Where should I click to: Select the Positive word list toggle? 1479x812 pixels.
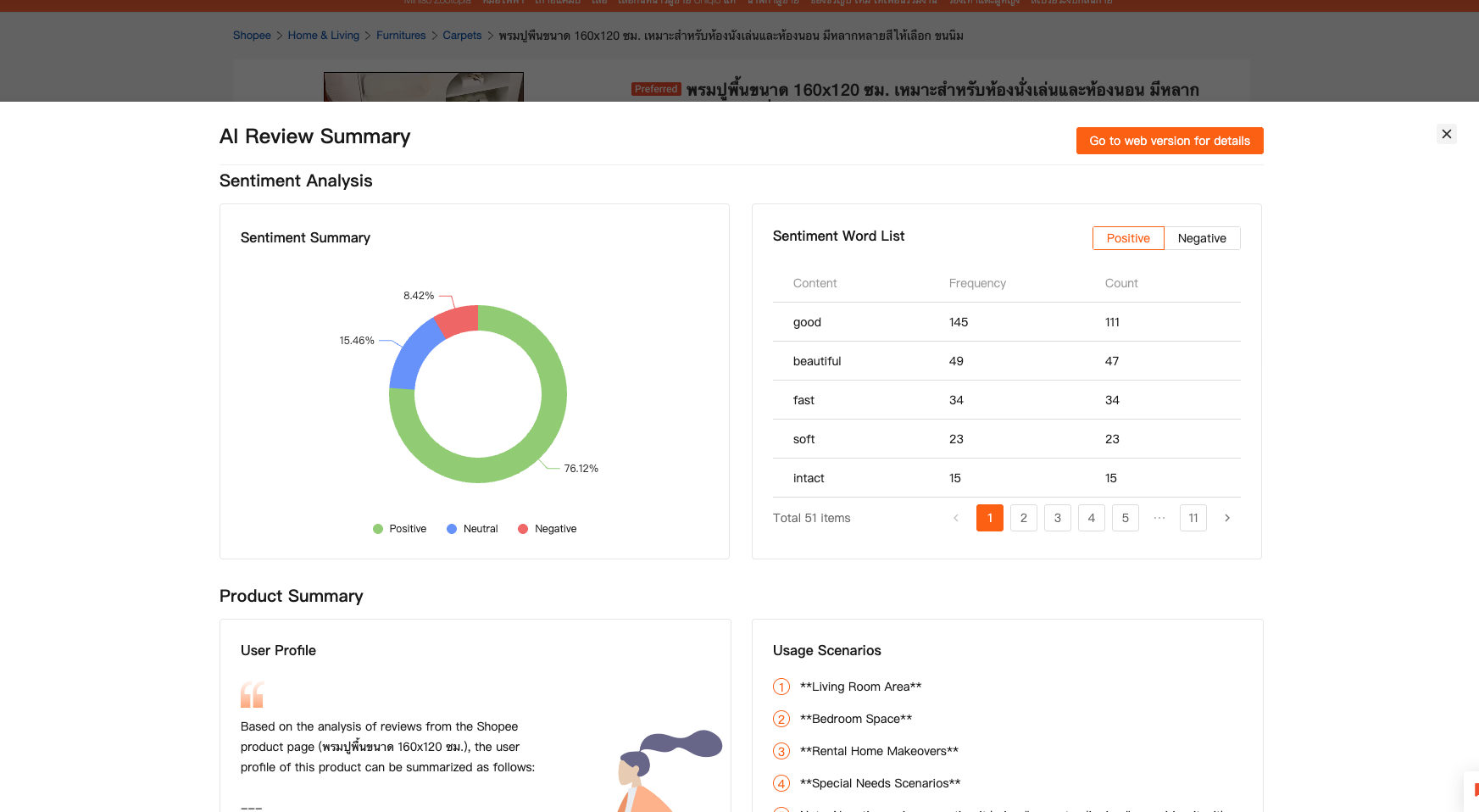coord(1127,238)
